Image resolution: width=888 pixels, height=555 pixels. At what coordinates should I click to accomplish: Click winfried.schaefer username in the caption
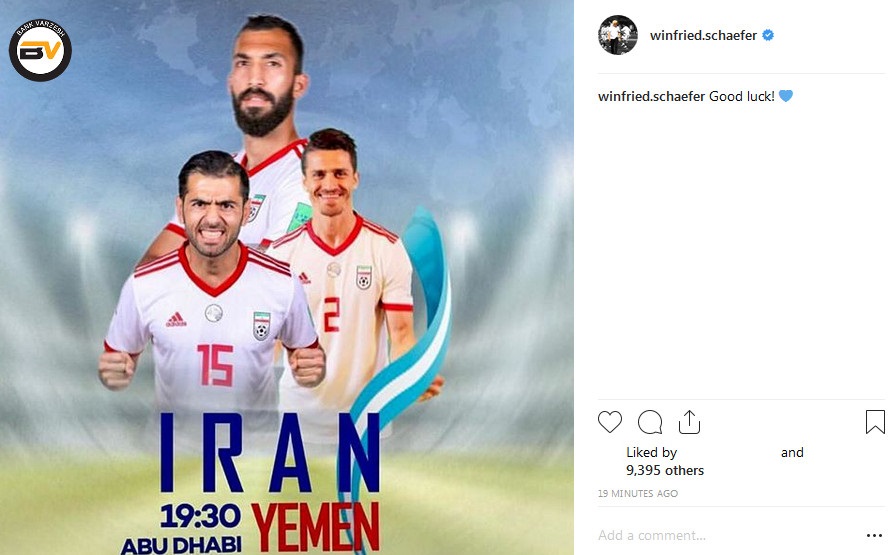coord(651,96)
